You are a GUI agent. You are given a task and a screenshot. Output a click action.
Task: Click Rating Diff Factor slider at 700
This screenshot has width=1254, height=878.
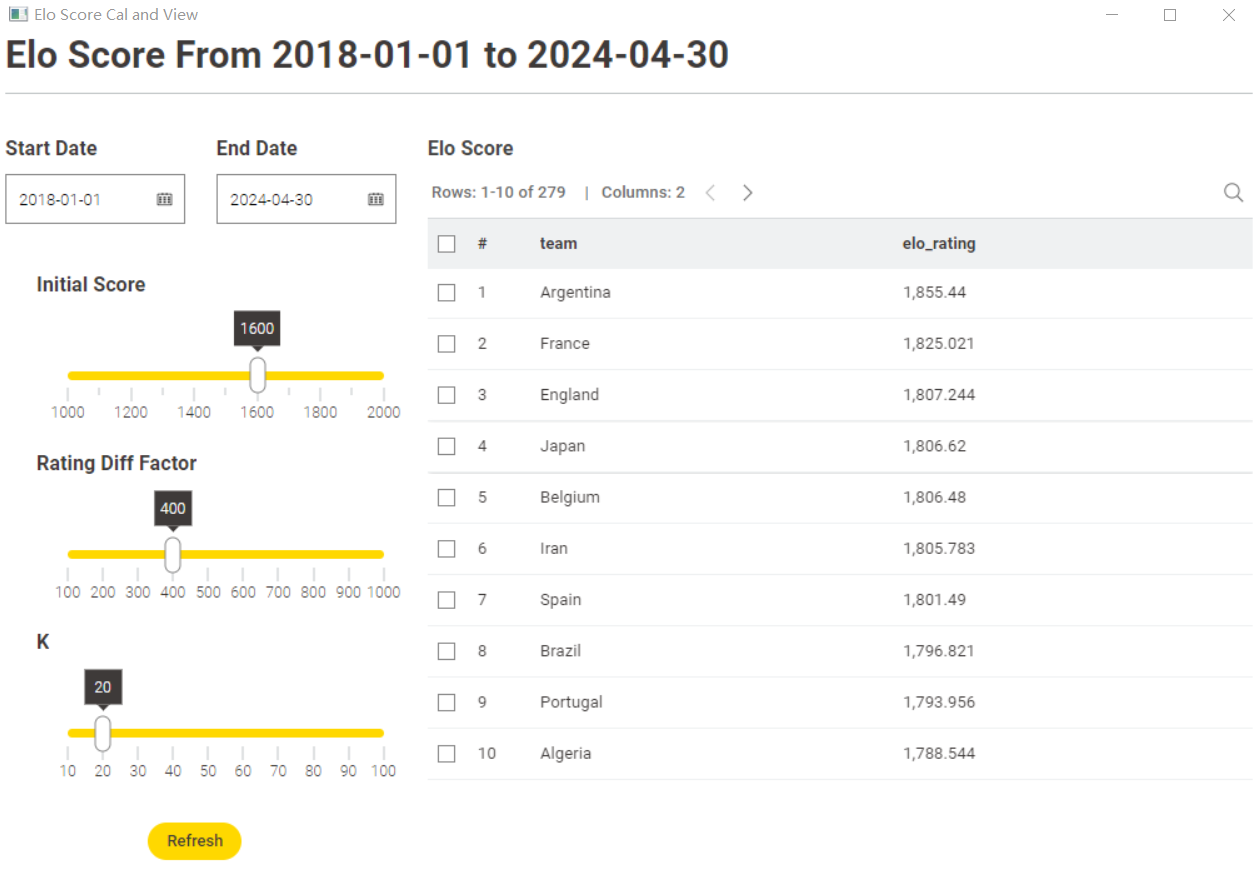[279, 554]
